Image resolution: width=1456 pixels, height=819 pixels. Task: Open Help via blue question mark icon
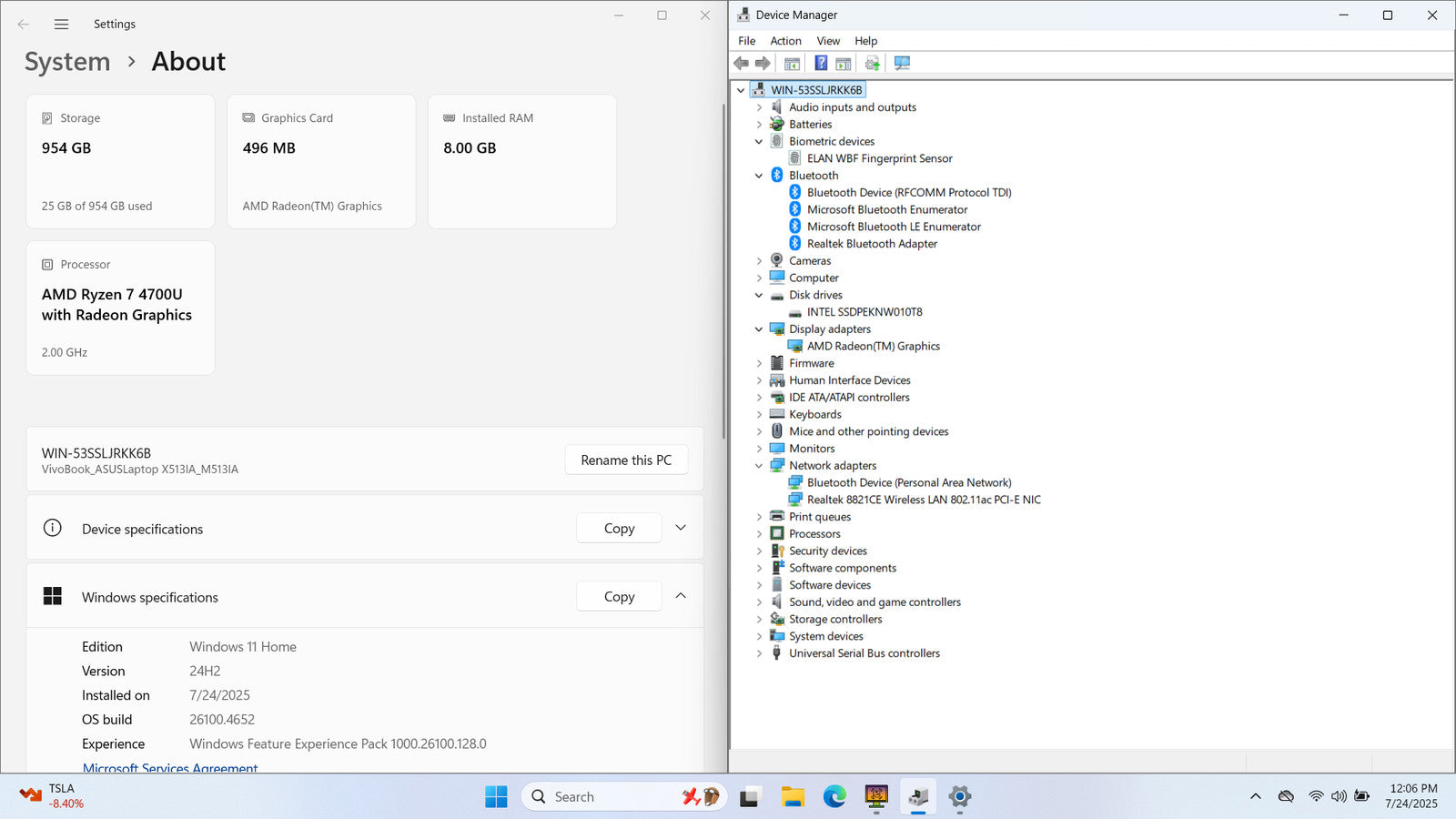[821, 64]
